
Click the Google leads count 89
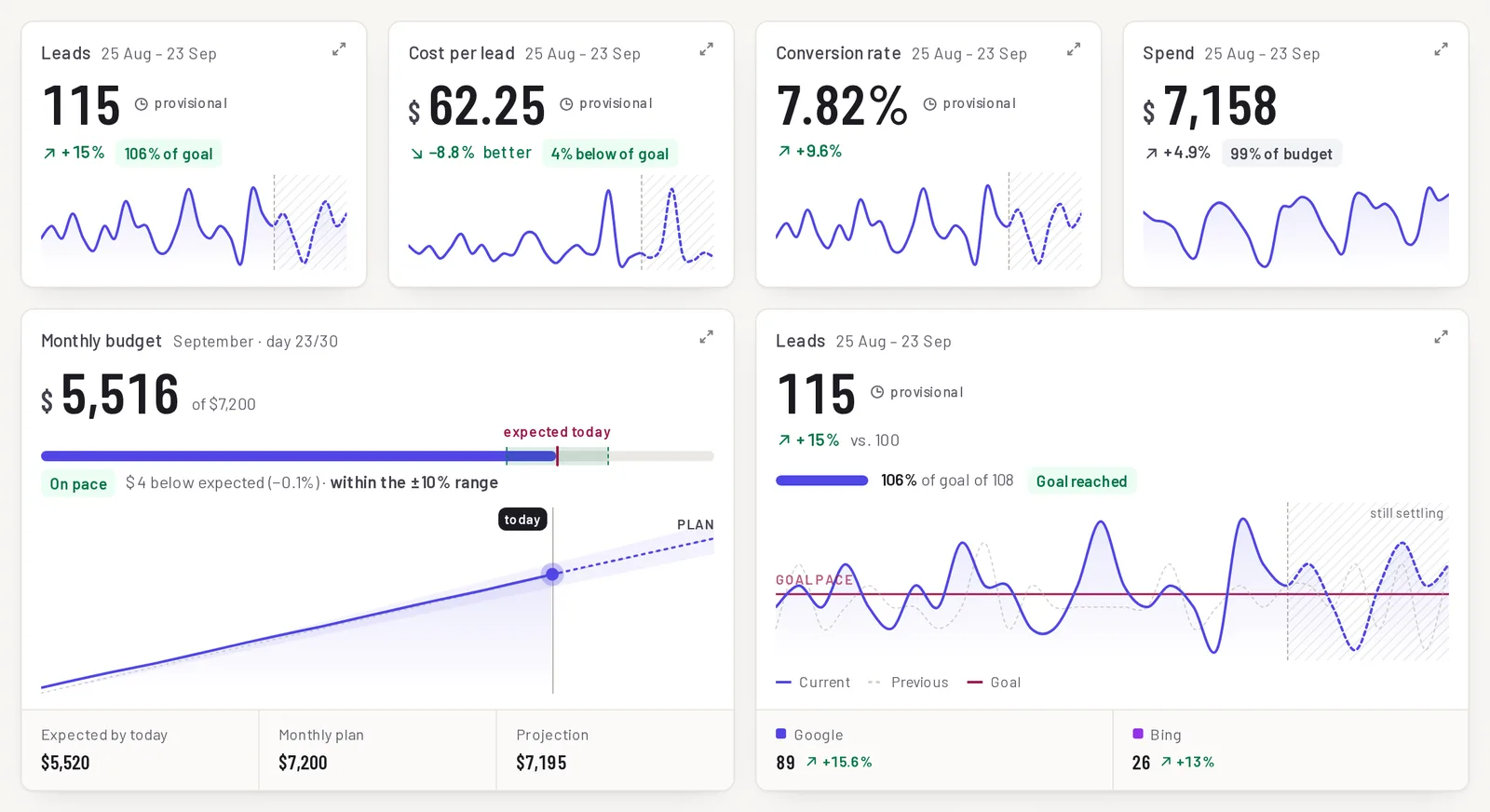tap(785, 763)
